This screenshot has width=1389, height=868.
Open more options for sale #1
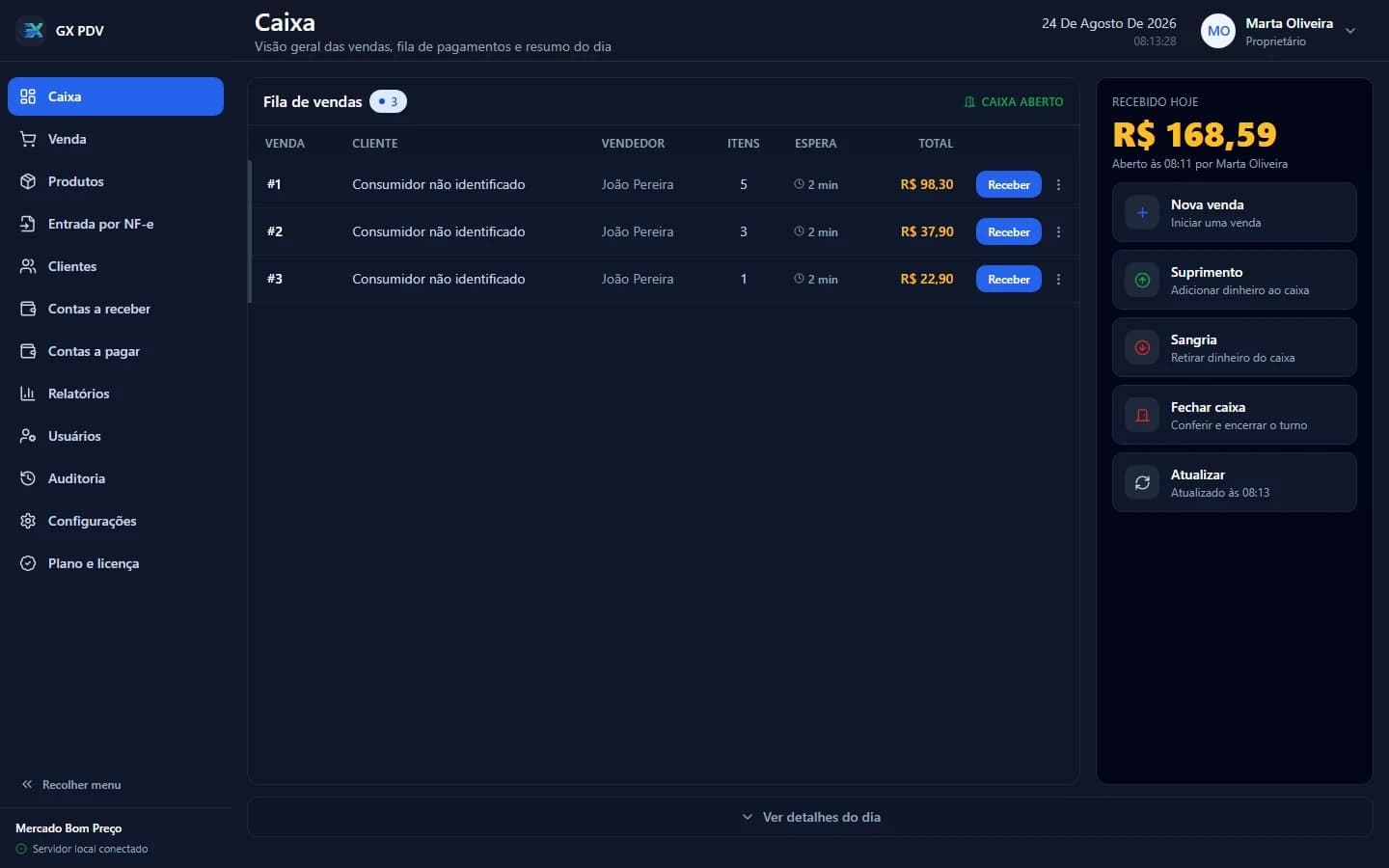tap(1058, 184)
